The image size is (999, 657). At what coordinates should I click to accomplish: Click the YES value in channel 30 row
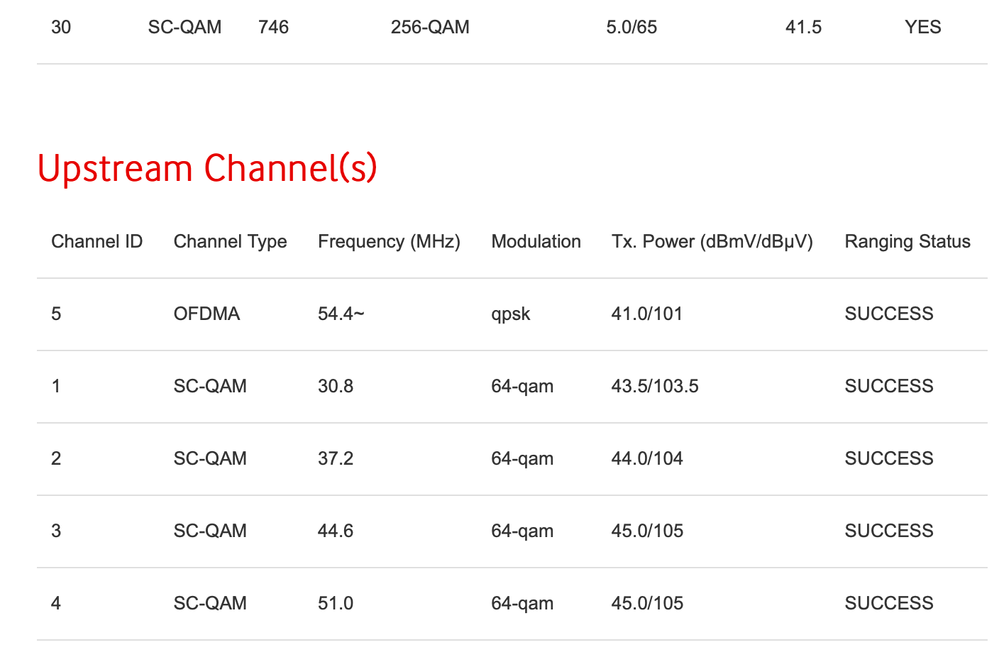(922, 27)
